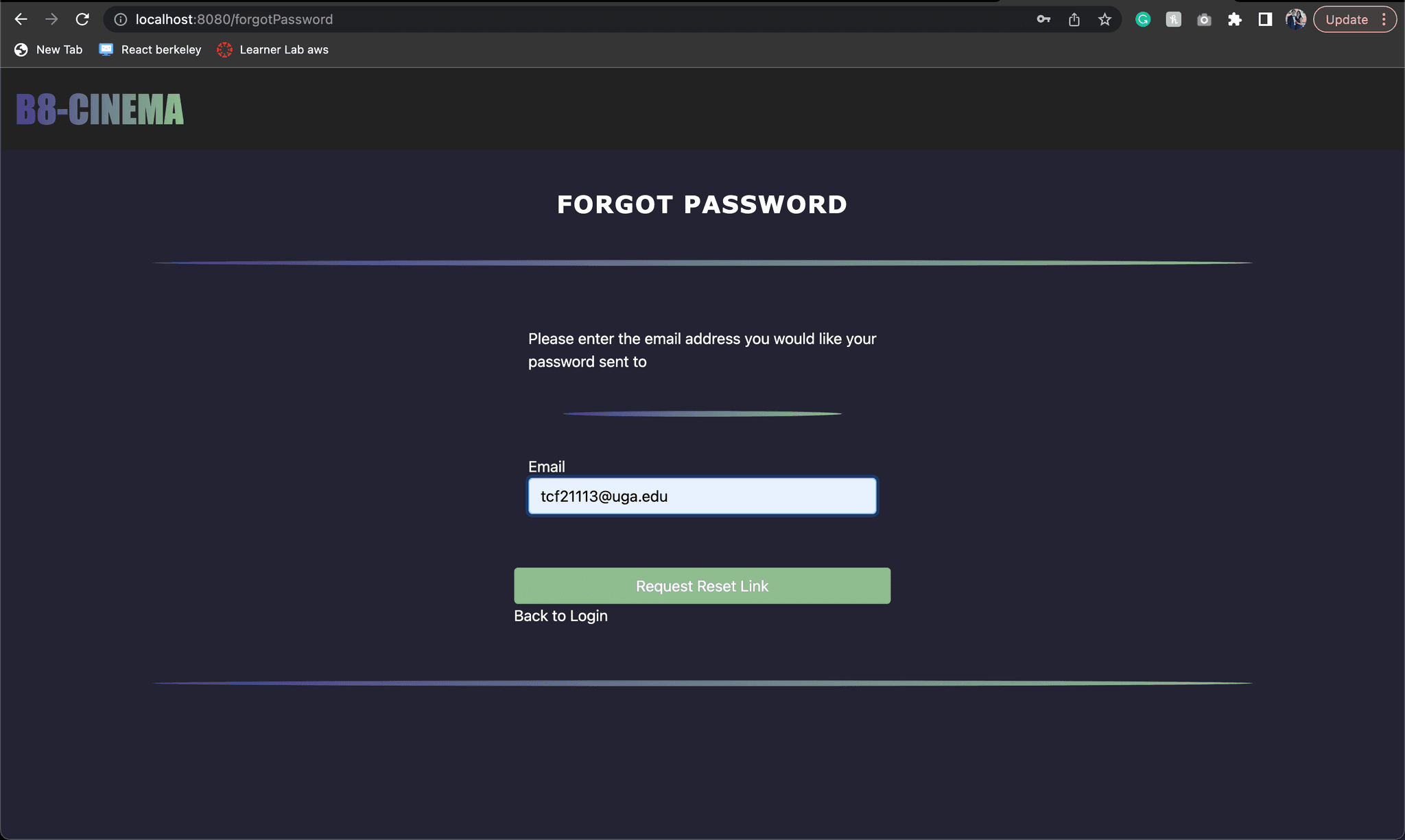Click the Request Reset Link button
1405x840 pixels.
coord(702,585)
